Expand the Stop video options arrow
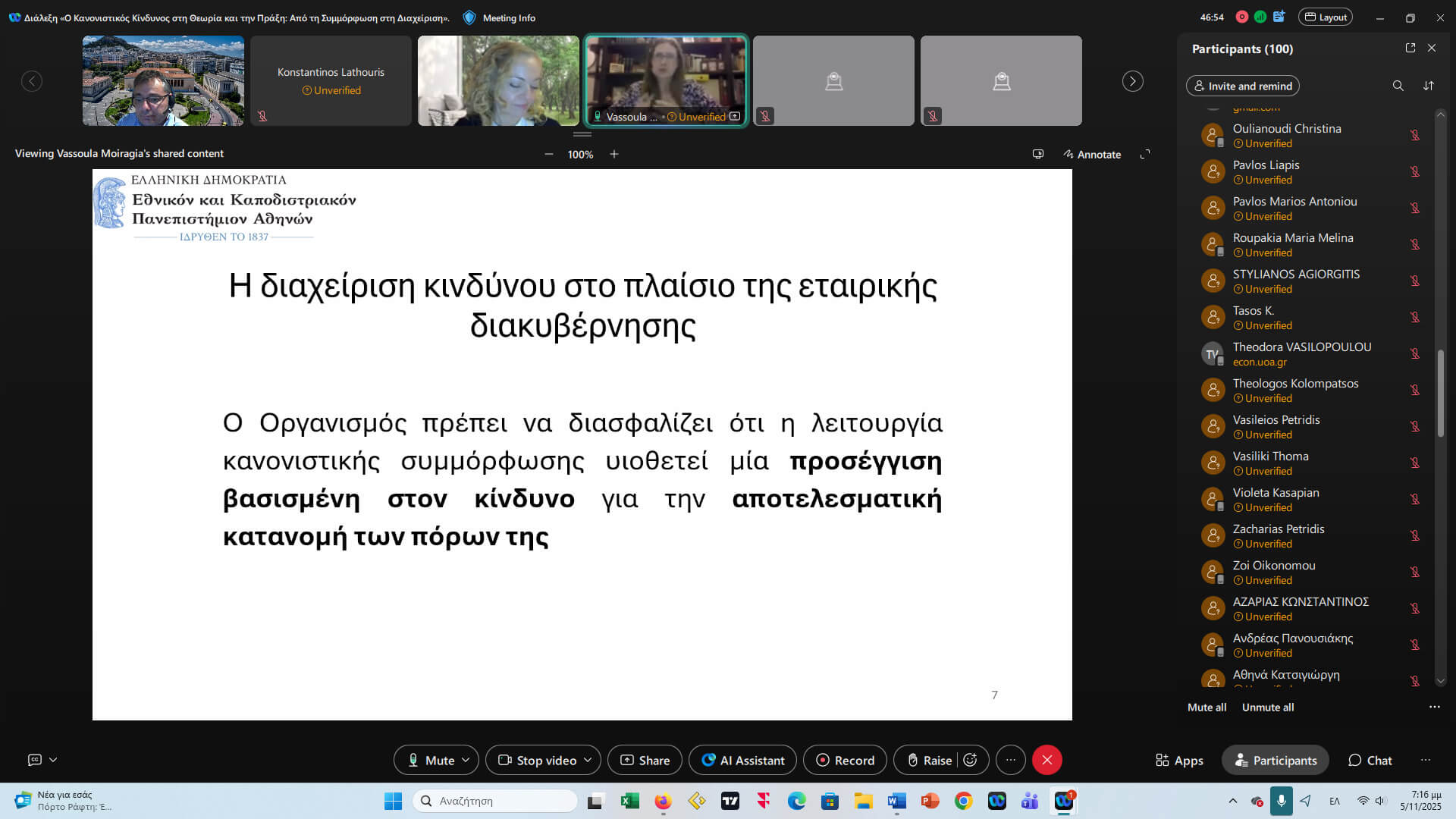This screenshot has width=1456, height=819. pos(588,760)
